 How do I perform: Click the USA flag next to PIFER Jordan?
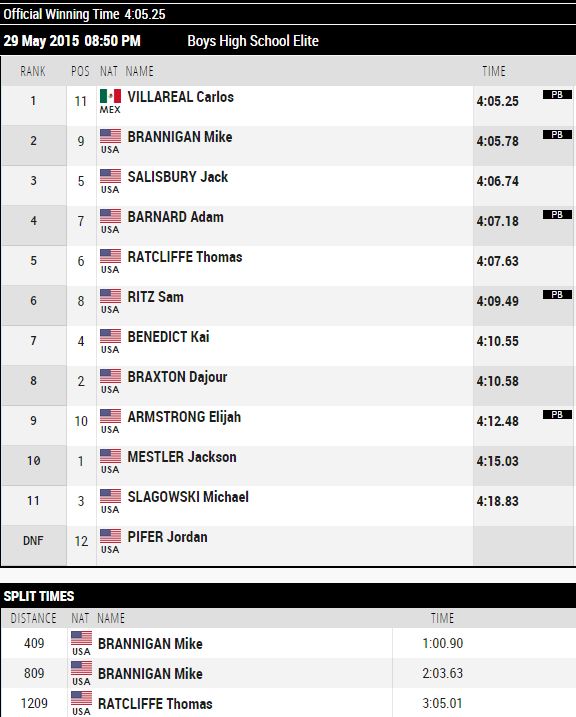click(110, 536)
